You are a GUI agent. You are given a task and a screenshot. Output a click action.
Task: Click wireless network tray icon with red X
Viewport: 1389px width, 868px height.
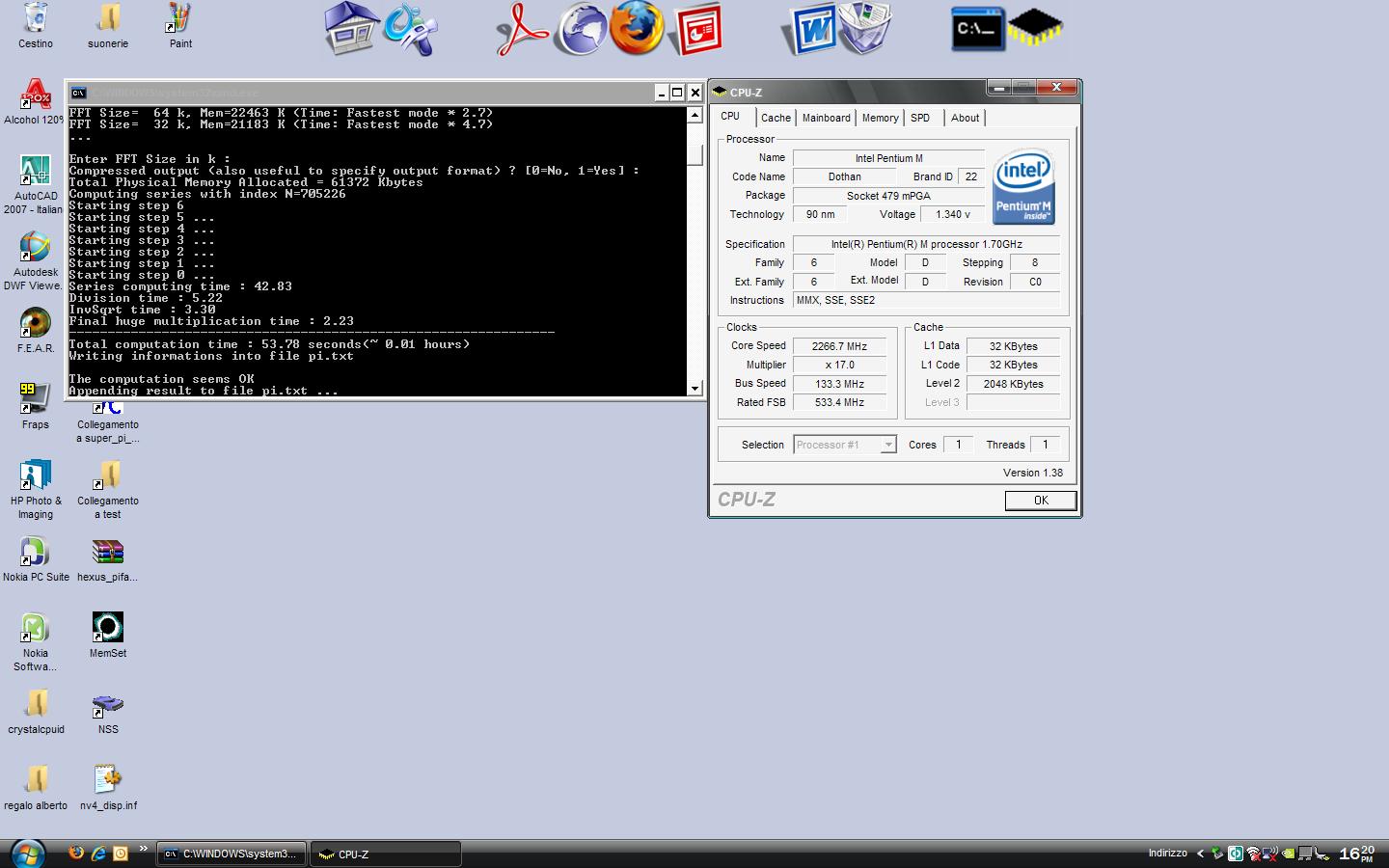pos(1253,854)
